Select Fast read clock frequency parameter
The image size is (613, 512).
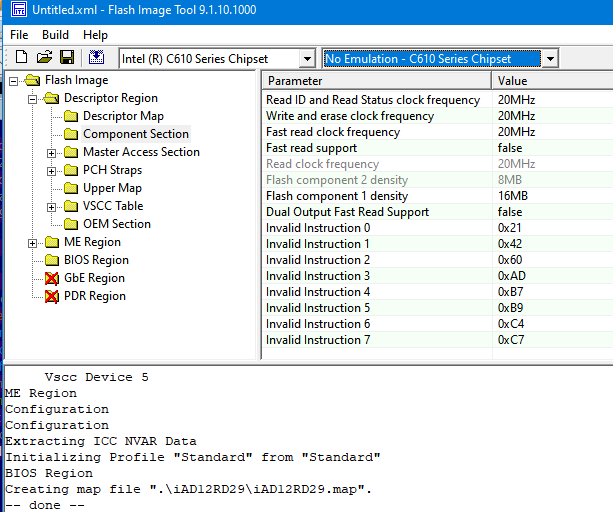point(333,132)
